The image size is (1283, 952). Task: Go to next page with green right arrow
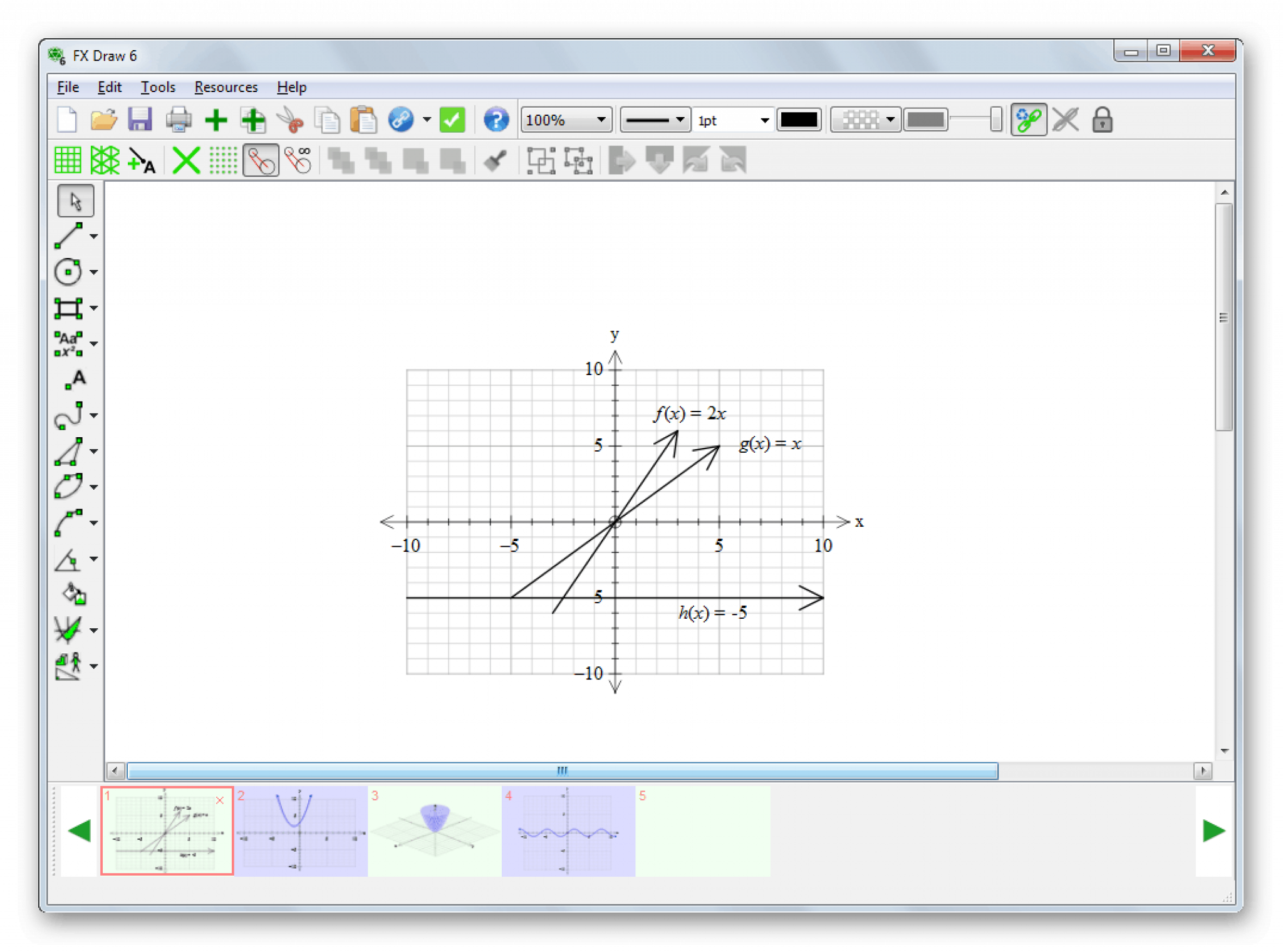(x=1213, y=830)
